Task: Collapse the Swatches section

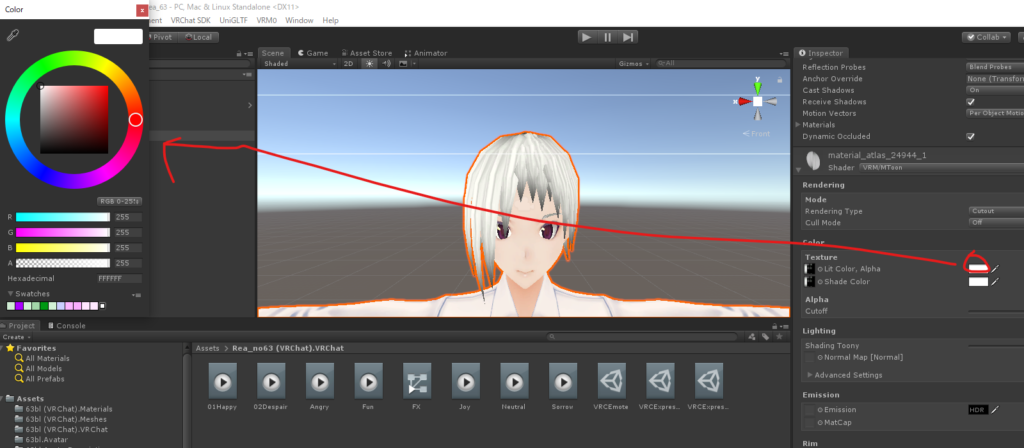Action: [x=10, y=294]
